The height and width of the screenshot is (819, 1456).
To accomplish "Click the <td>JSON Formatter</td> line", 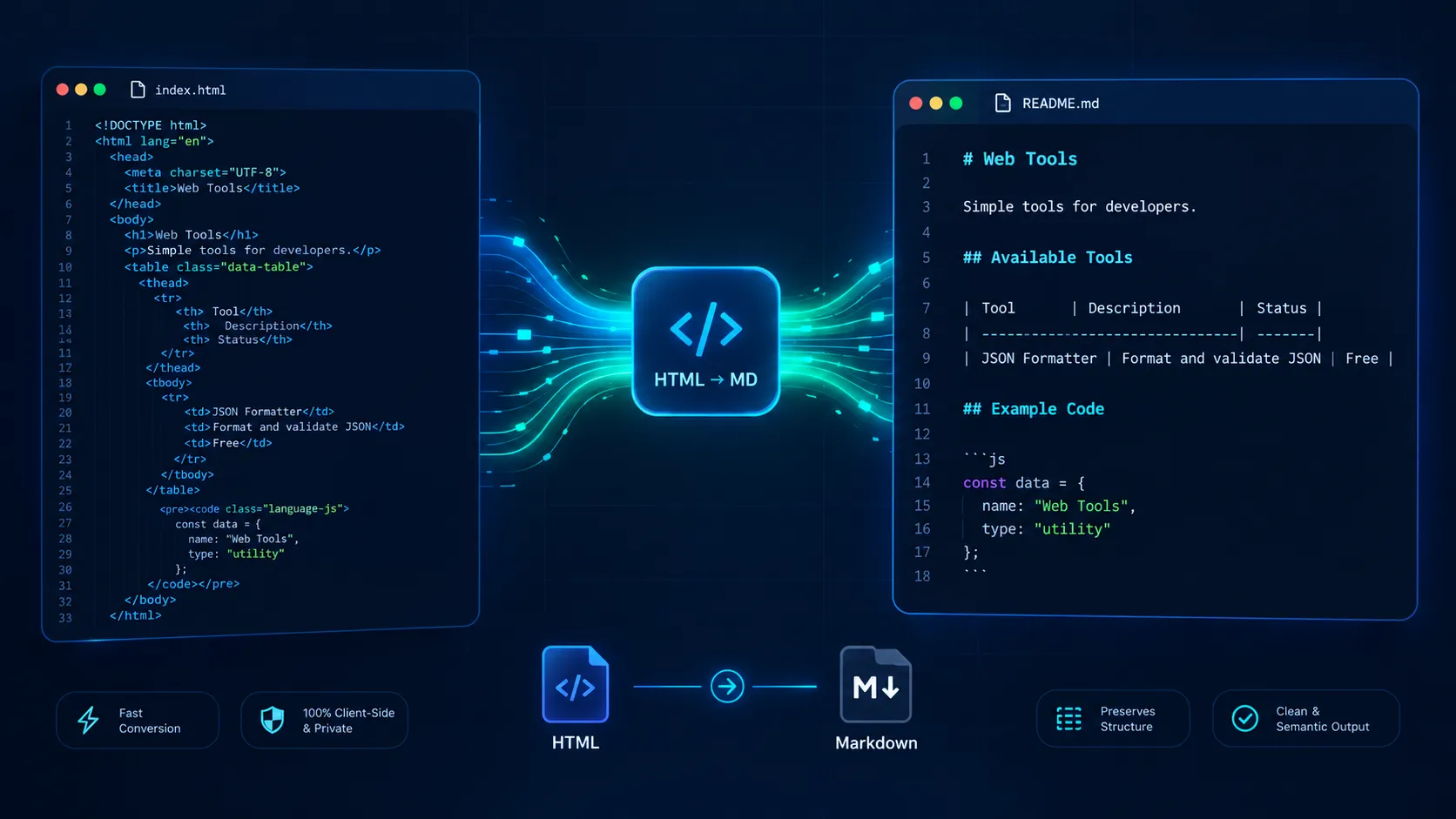I will pyautogui.click(x=259, y=412).
